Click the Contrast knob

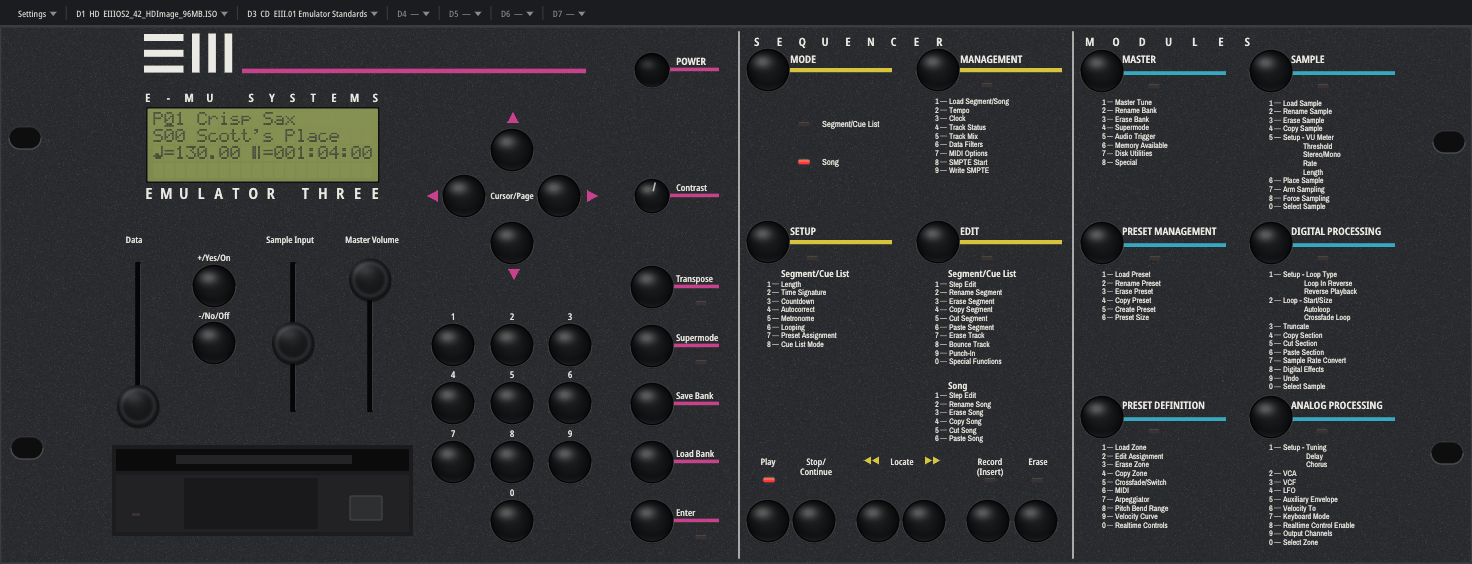[x=651, y=196]
